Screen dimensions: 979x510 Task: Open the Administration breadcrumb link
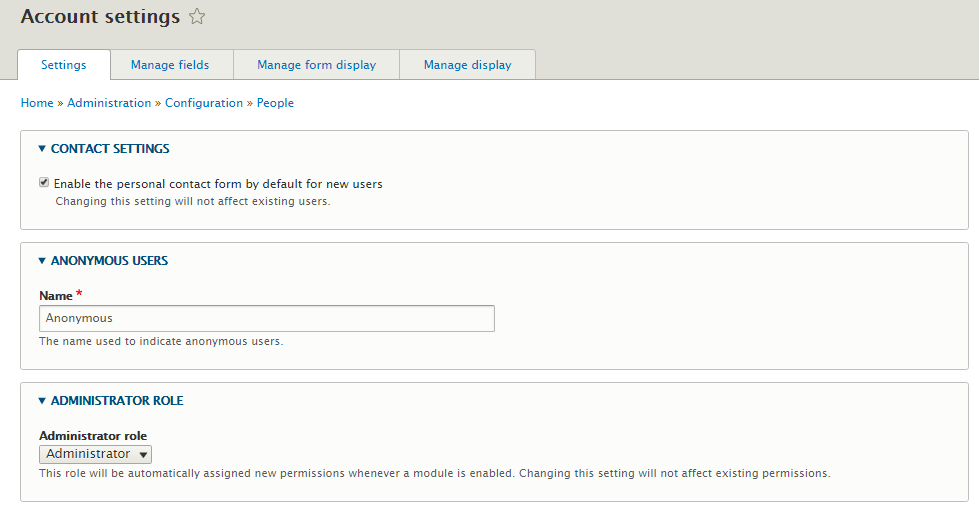click(x=109, y=103)
